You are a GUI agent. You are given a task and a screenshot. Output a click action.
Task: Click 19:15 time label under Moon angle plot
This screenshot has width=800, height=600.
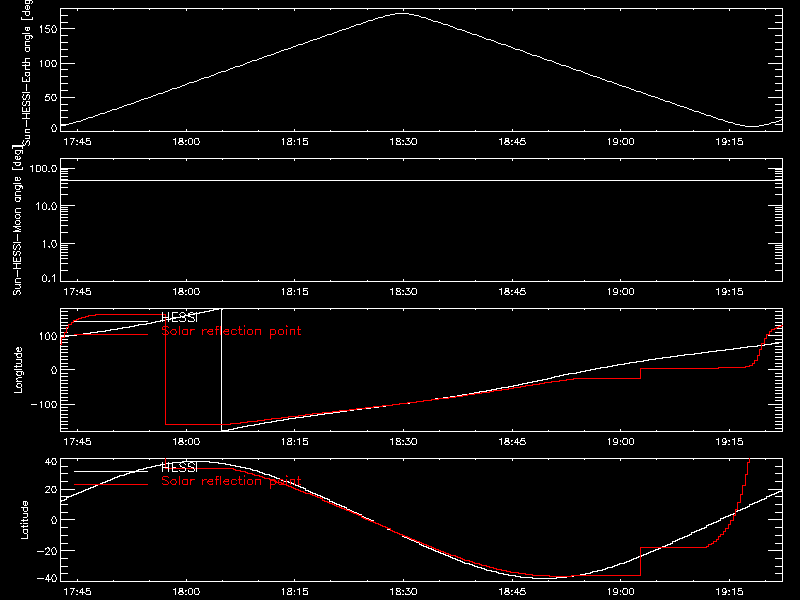[x=730, y=292]
